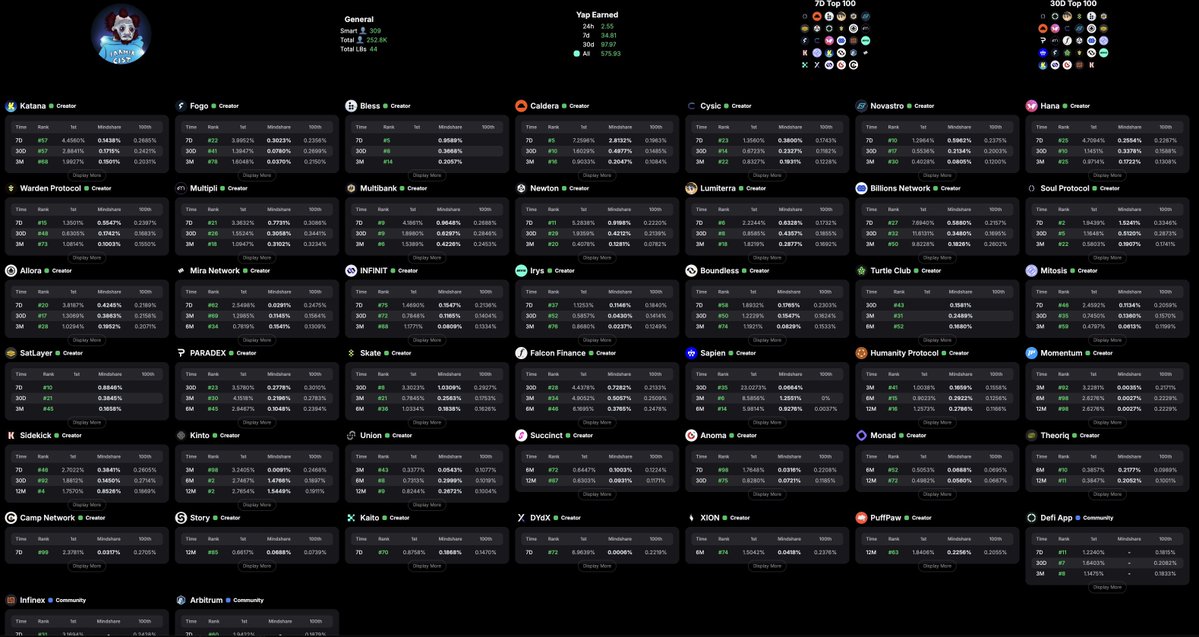Click the 7D Top 100 heading
The image size is (1199, 637).
pos(835,4)
